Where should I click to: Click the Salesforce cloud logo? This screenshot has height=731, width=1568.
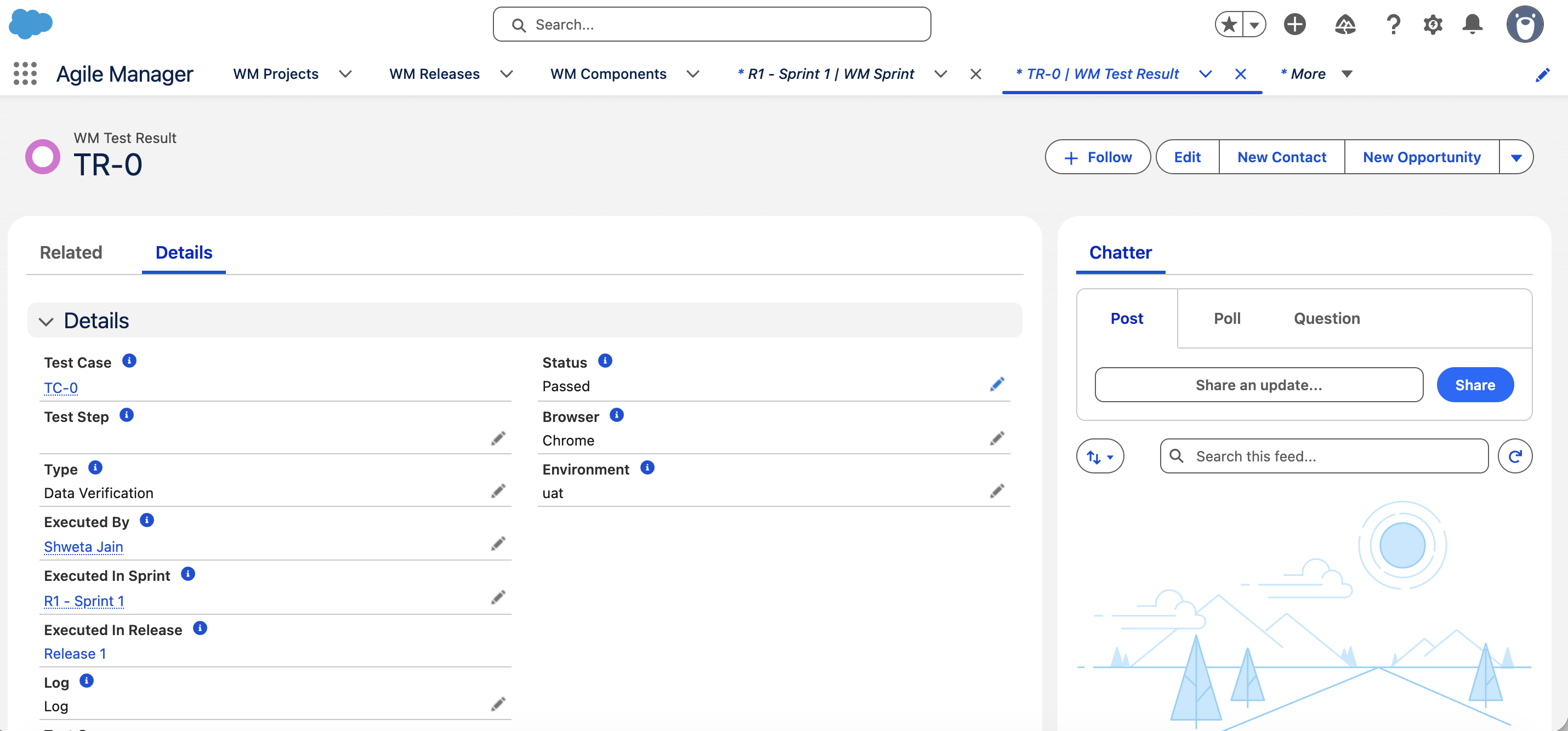click(x=31, y=24)
